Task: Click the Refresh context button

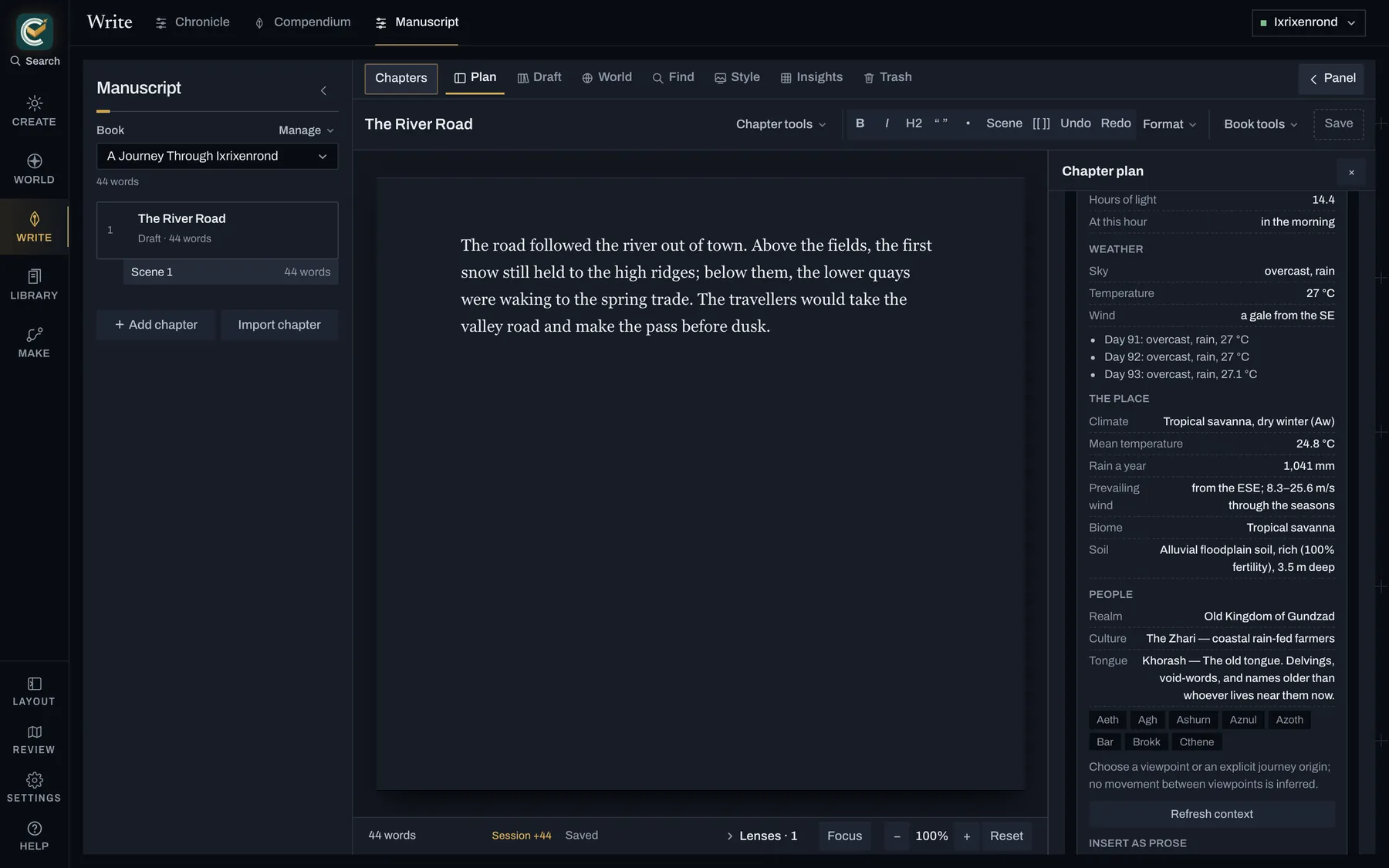Action: tap(1212, 814)
